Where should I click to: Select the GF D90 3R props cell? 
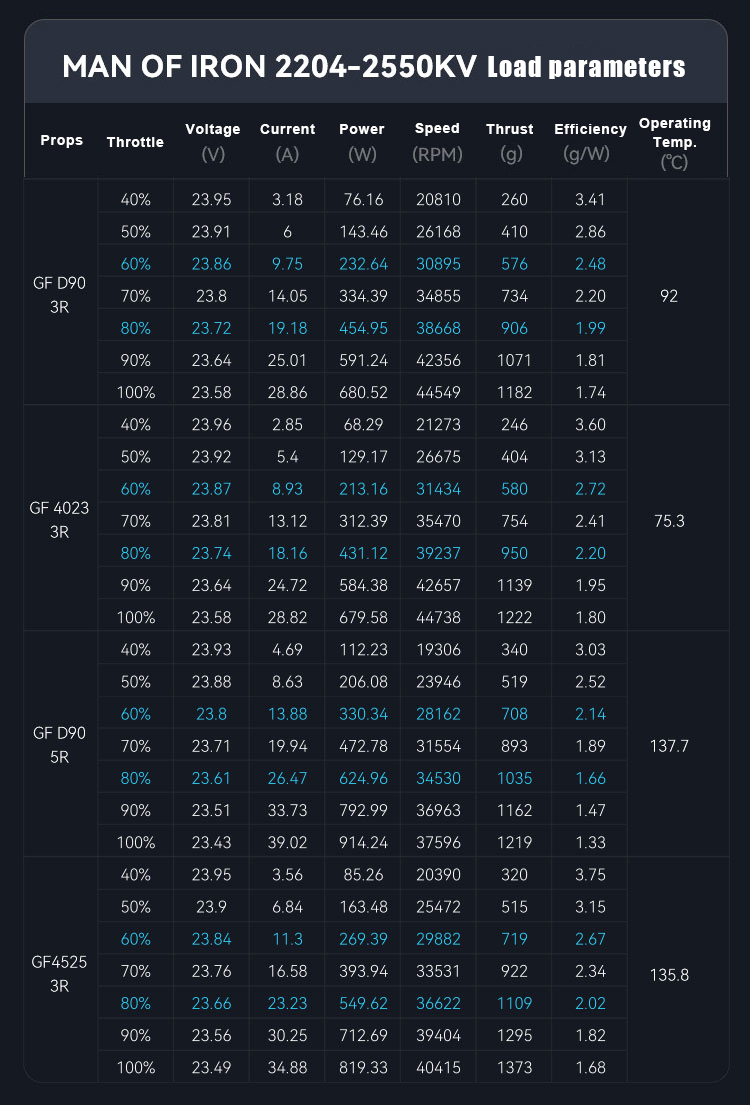click(x=60, y=295)
